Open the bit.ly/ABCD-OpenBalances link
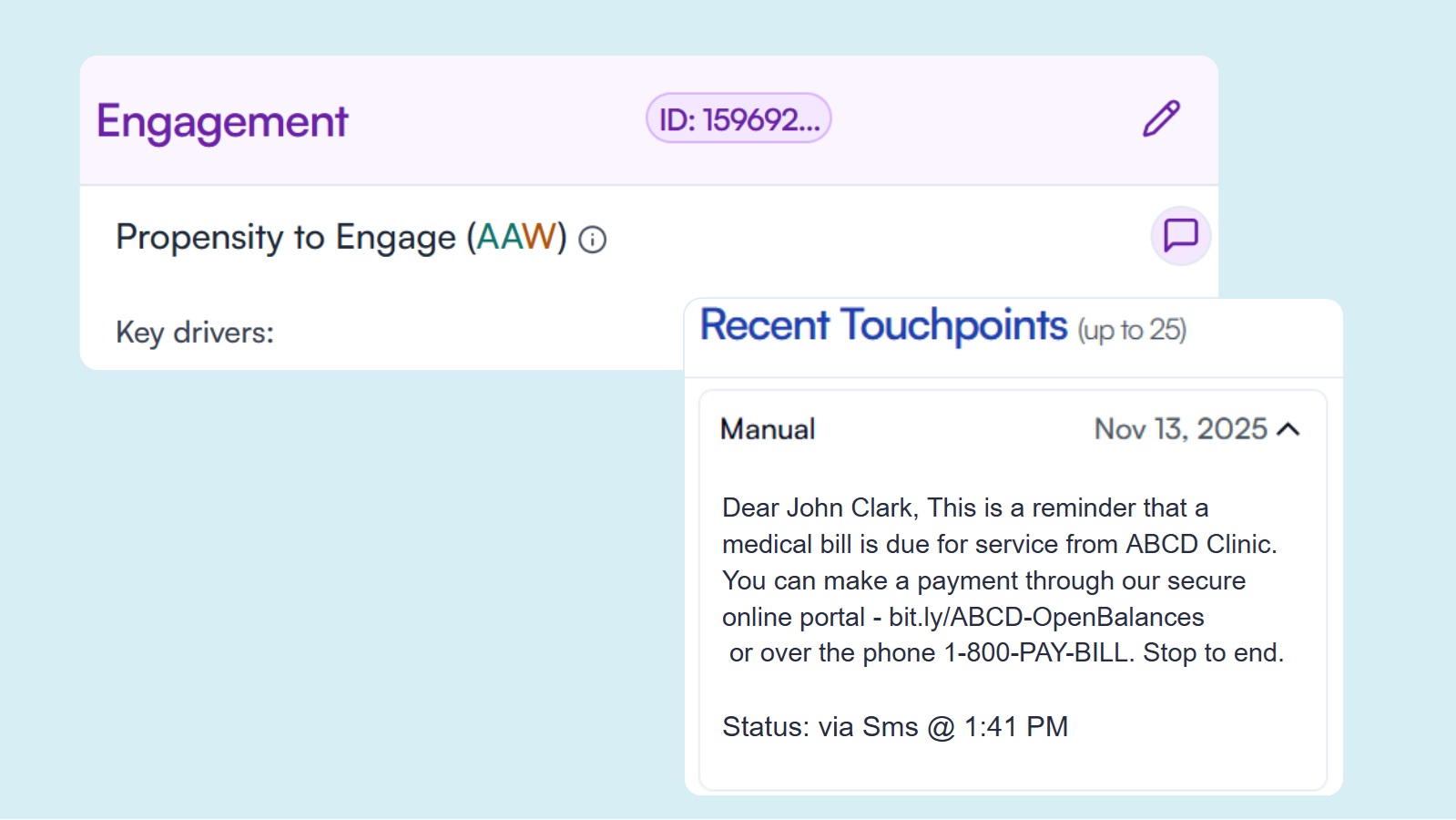Image resolution: width=1456 pixels, height=820 pixels. point(1046,617)
